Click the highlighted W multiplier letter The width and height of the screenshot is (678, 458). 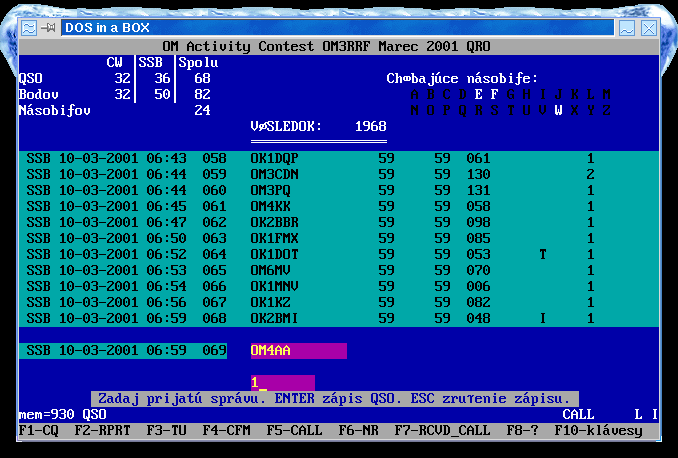pos(558,110)
